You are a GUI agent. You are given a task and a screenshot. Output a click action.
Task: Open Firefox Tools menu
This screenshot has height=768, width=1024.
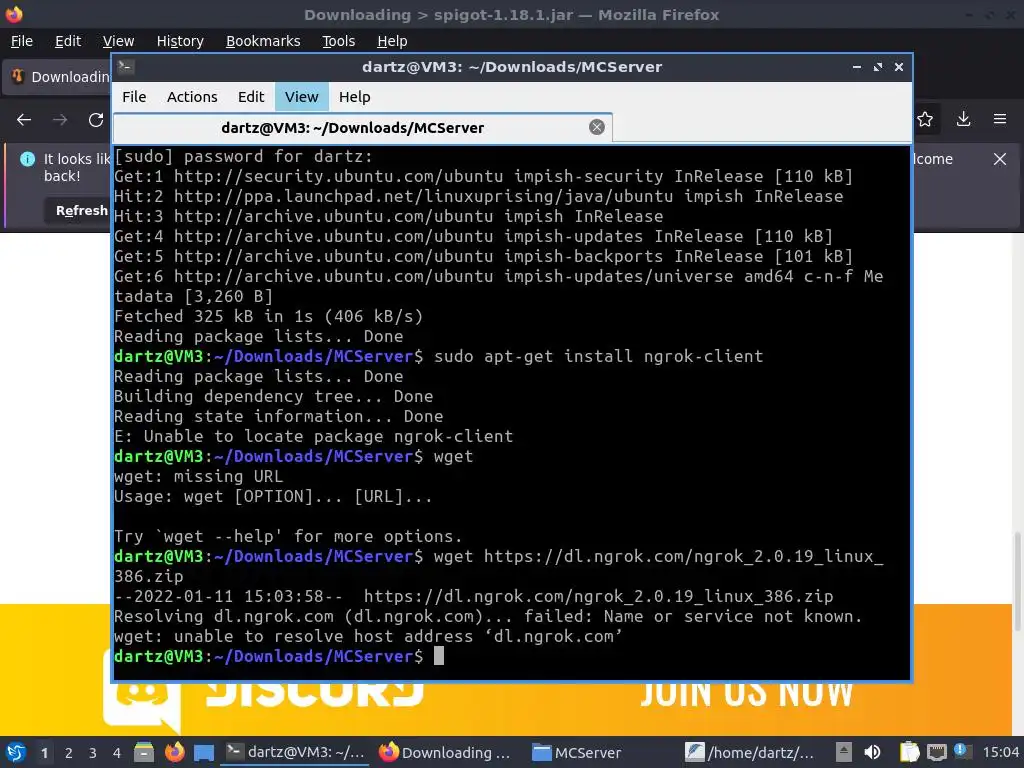[338, 41]
